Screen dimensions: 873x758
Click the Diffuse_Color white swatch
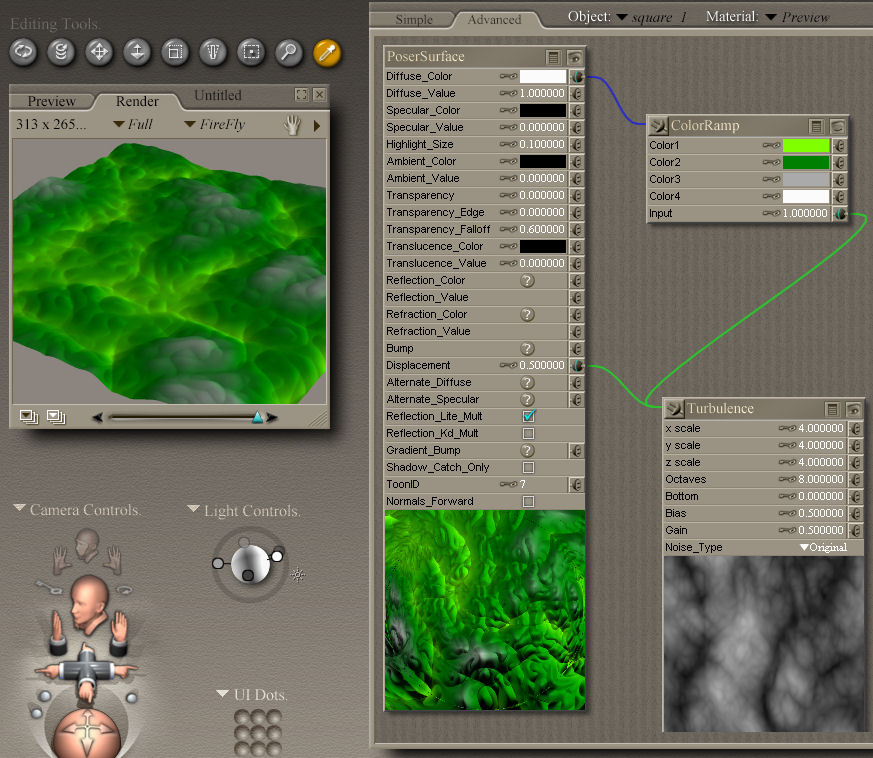[x=542, y=76]
